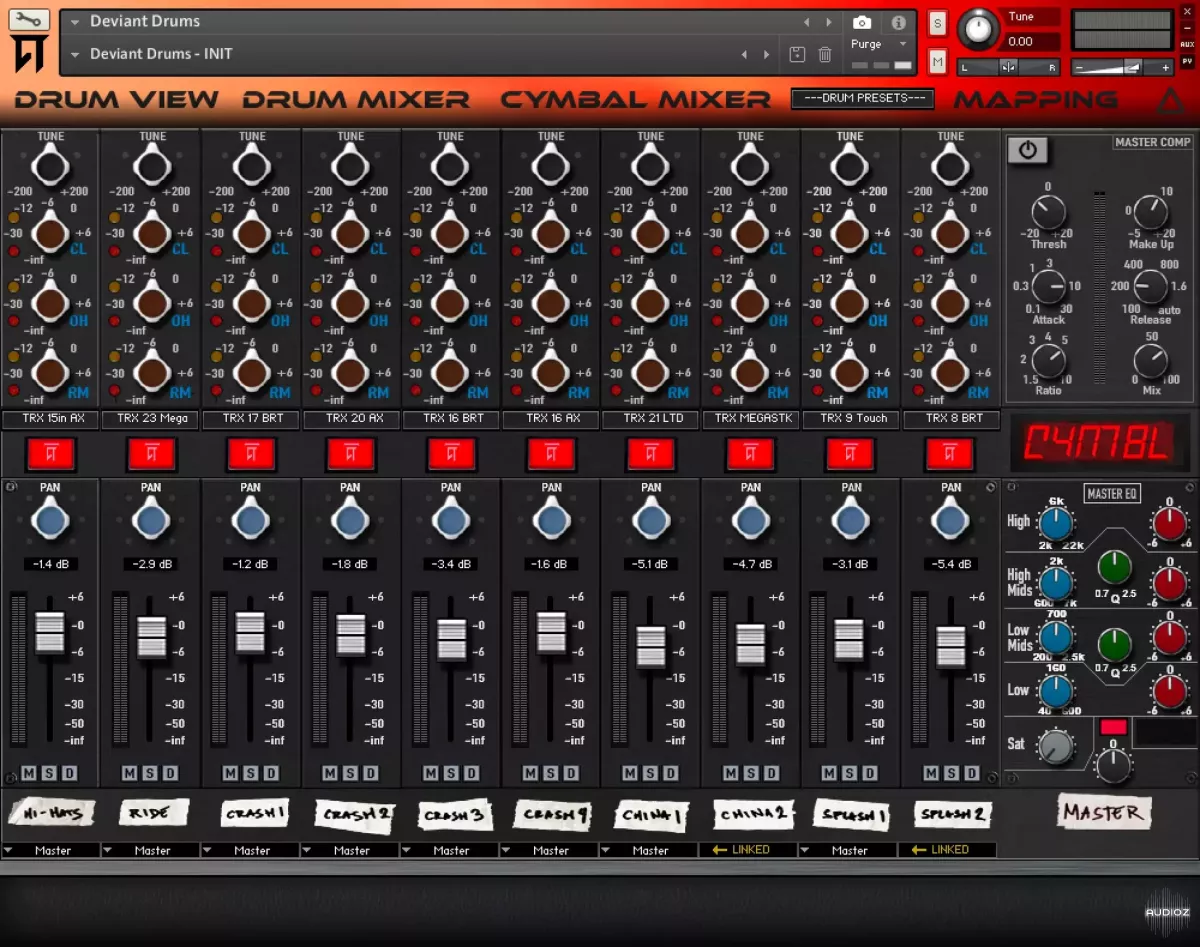Open the DRUM PRESETS dropdown
1200x947 pixels.
(x=862, y=98)
